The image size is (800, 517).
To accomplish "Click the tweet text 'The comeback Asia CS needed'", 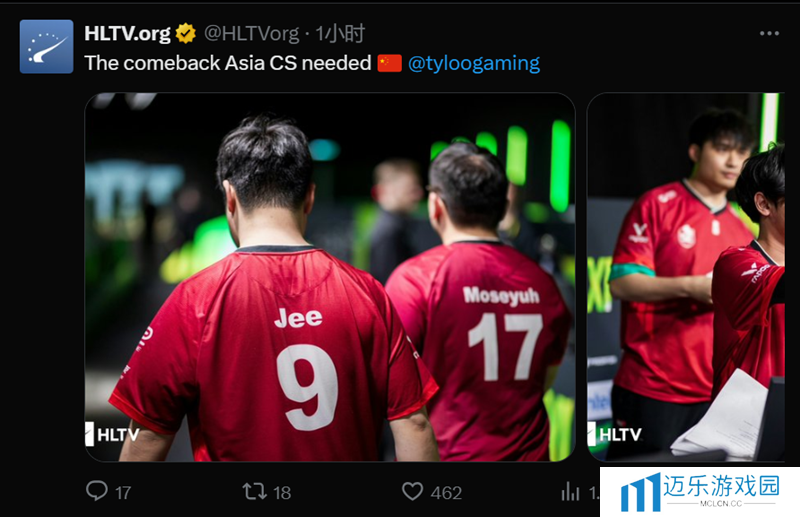I will tap(228, 63).
